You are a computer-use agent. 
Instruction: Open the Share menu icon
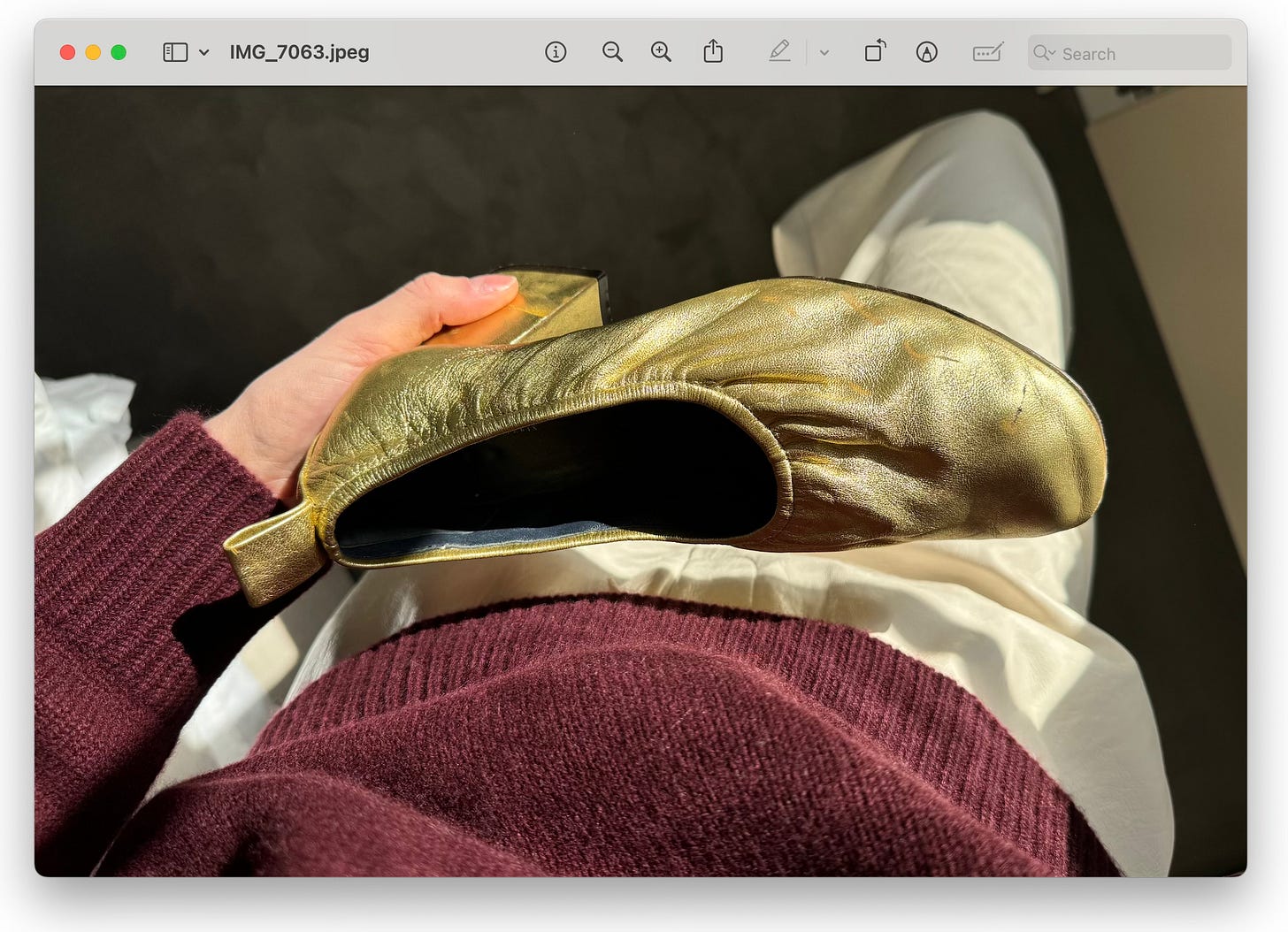[x=713, y=51]
